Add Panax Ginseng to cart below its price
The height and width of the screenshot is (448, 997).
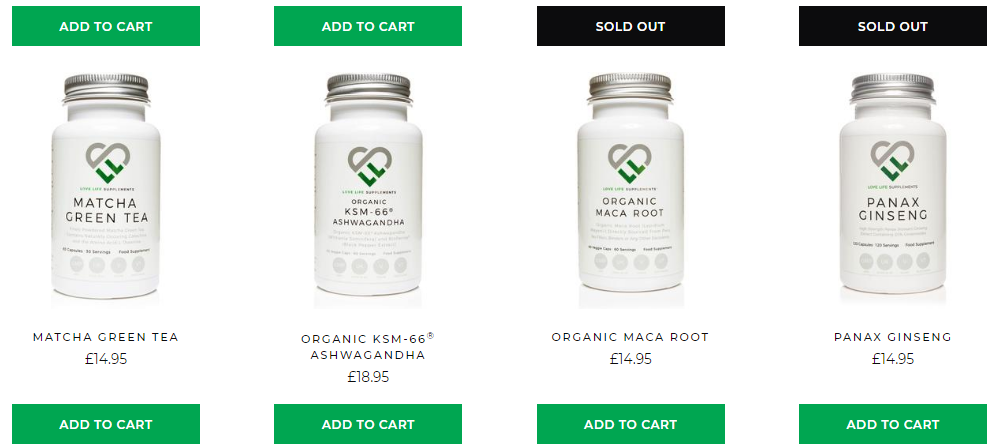893,424
